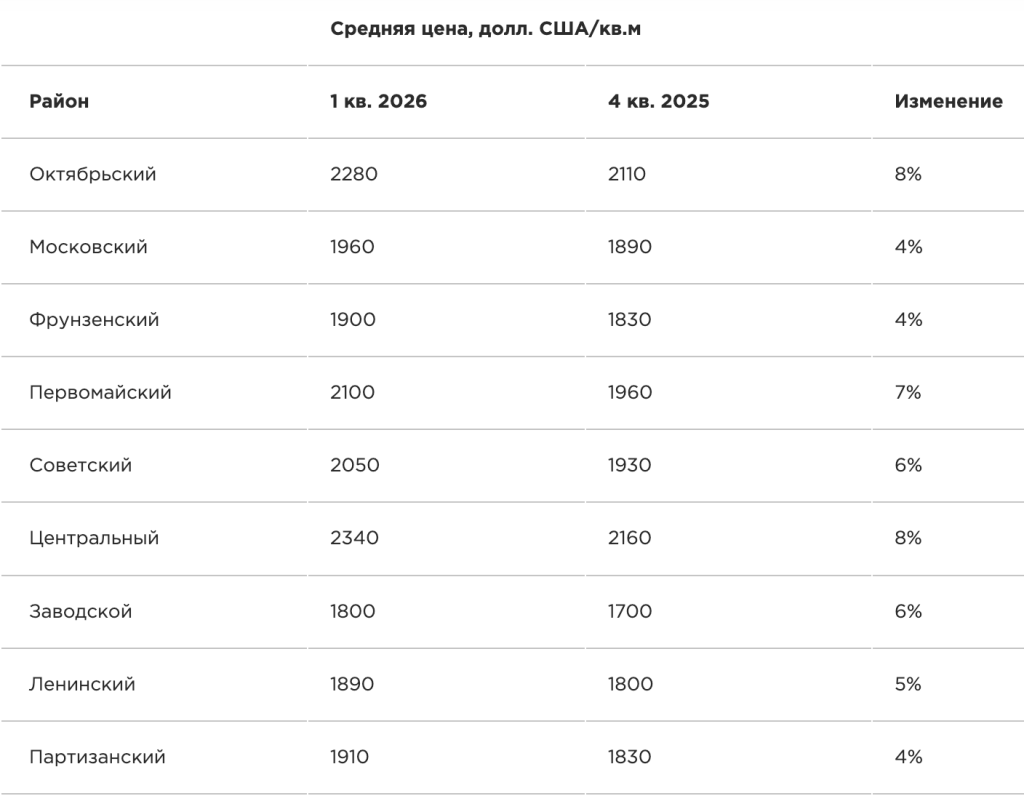Image resolution: width=1024 pixels, height=796 pixels.
Task: Click the 5% change for Ленинский
Action: click(908, 684)
